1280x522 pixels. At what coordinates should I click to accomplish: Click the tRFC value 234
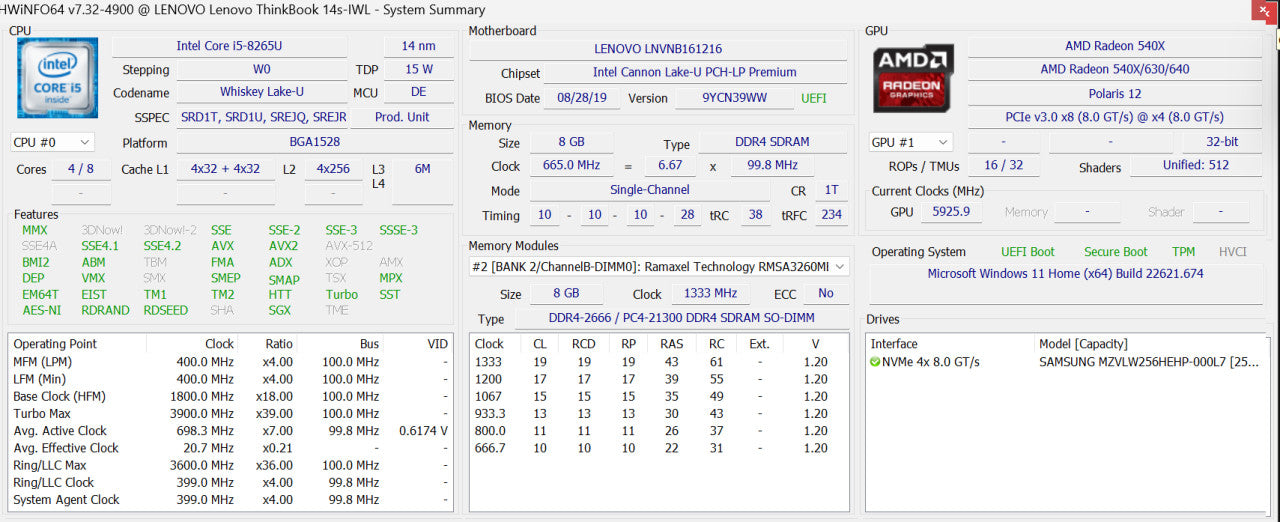click(831, 215)
